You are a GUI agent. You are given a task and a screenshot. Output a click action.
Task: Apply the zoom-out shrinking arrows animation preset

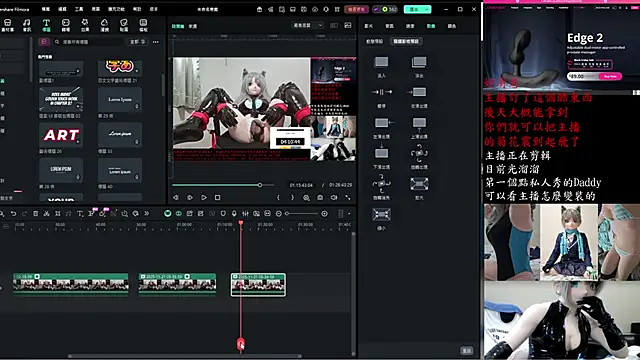tap(381, 214)
